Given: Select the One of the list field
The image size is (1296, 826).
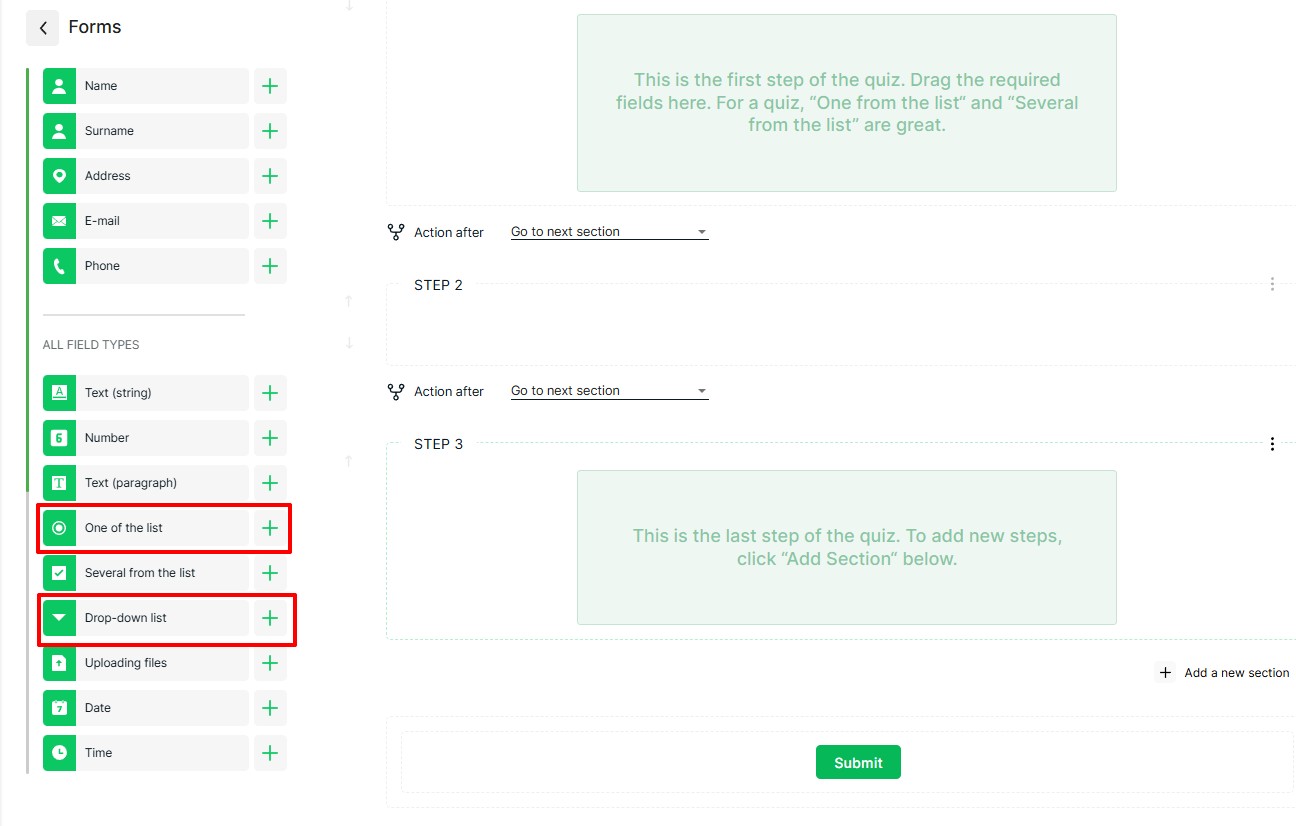Looking at the screenshot, I should click(x=145, y=528).
